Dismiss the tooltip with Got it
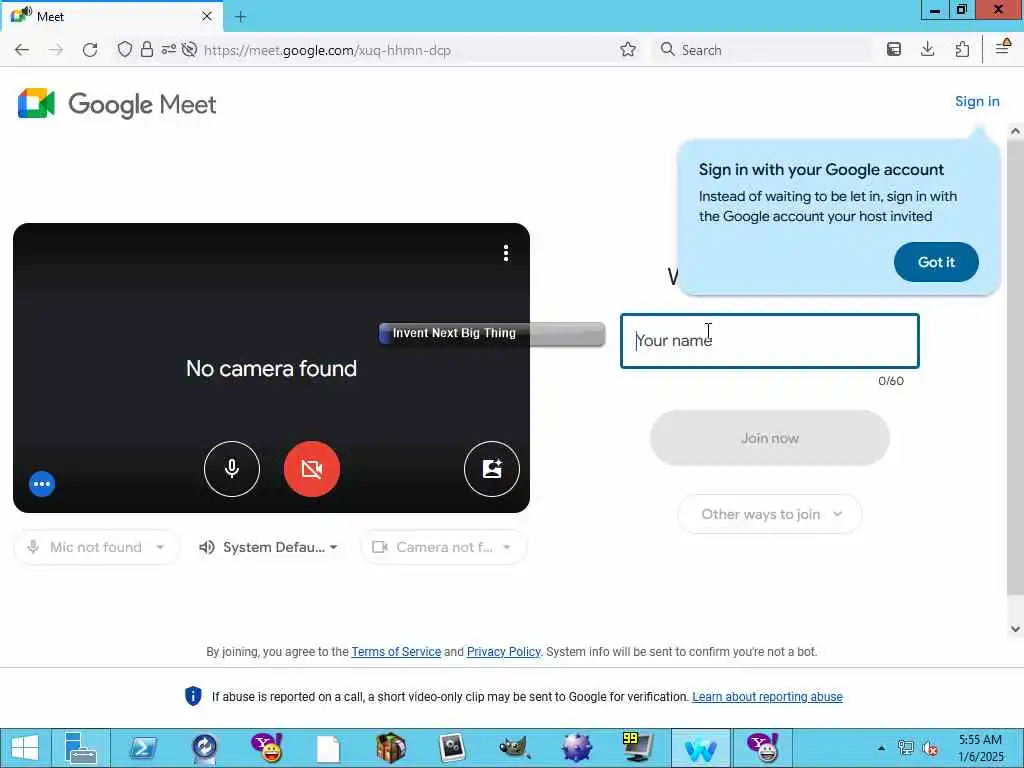The width and height of the screenshot is (1024, 768). coord(936,262)
